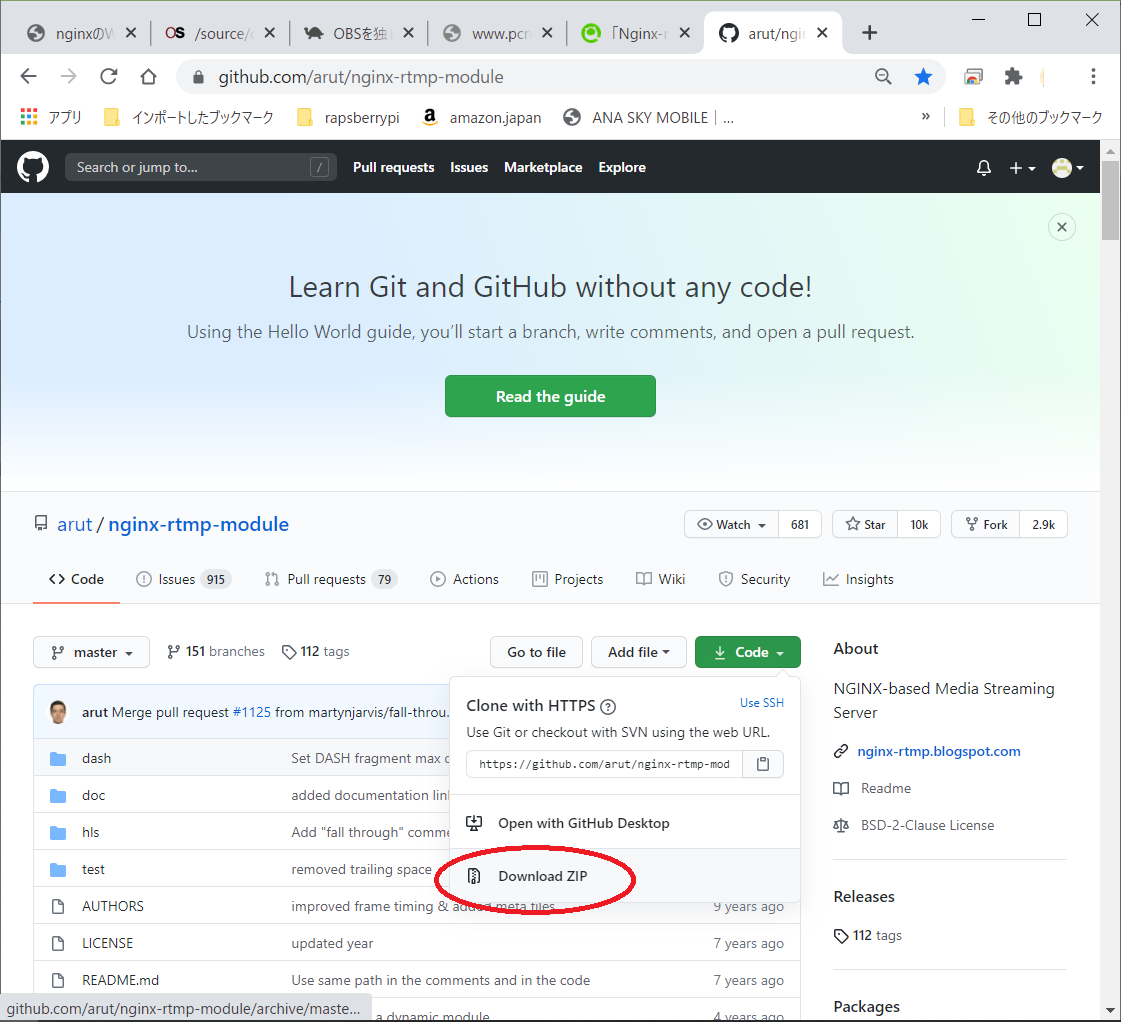Fork the repository
This screenshot has height=1022, width=1121.
[986, 525]
